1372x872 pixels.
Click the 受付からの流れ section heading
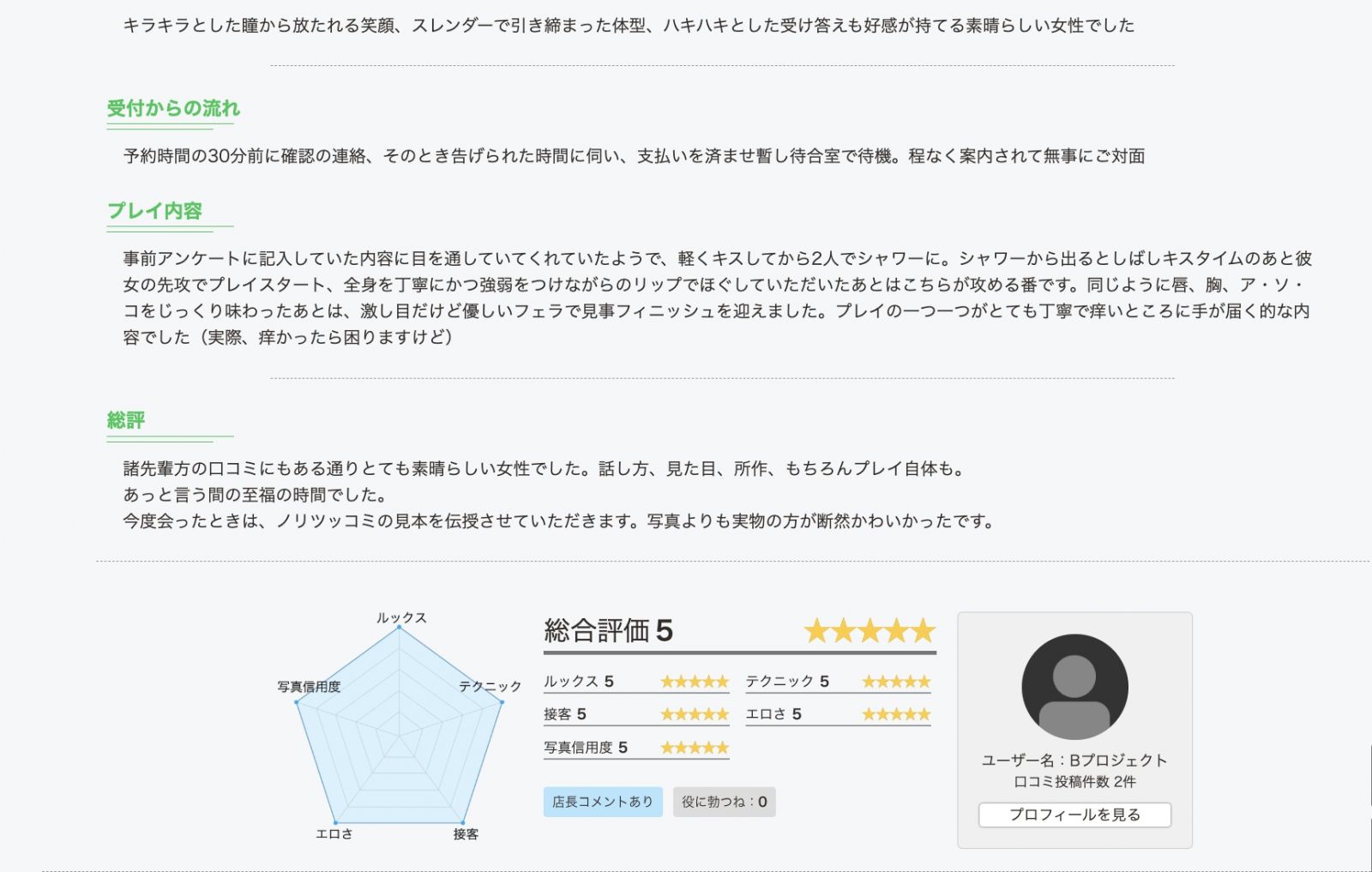tap(173, 109)
